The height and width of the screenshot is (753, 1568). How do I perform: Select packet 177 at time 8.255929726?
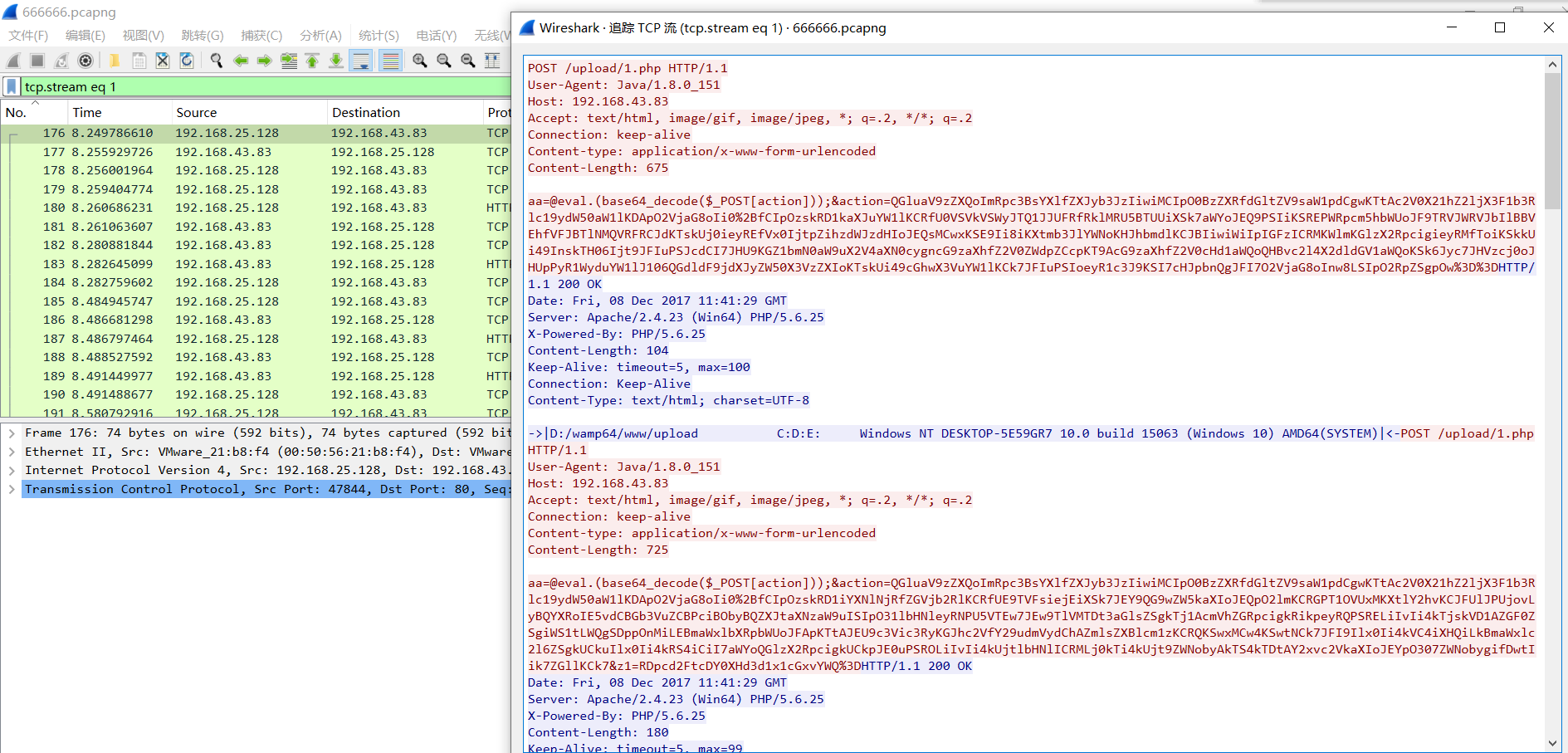(256, 152)
